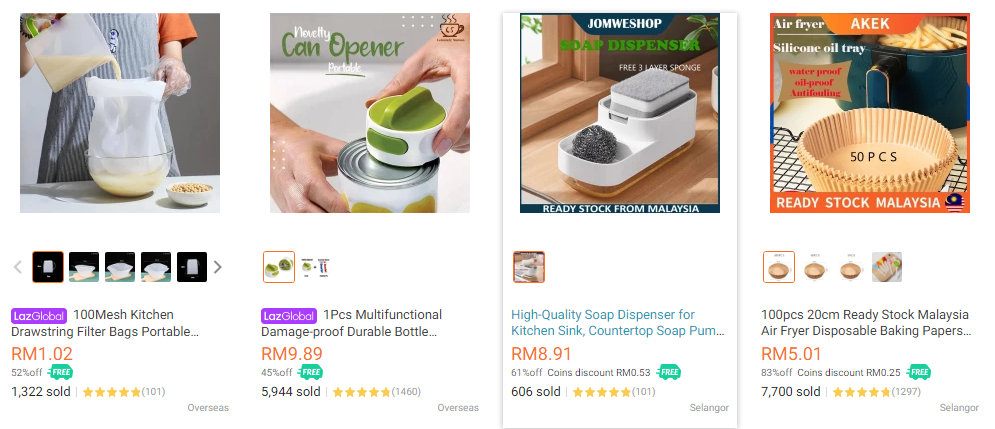Viewport: 995px width, 429px height.
Task: Click the LazGlobal badge on can opener listing
Action: coord(289,315)
